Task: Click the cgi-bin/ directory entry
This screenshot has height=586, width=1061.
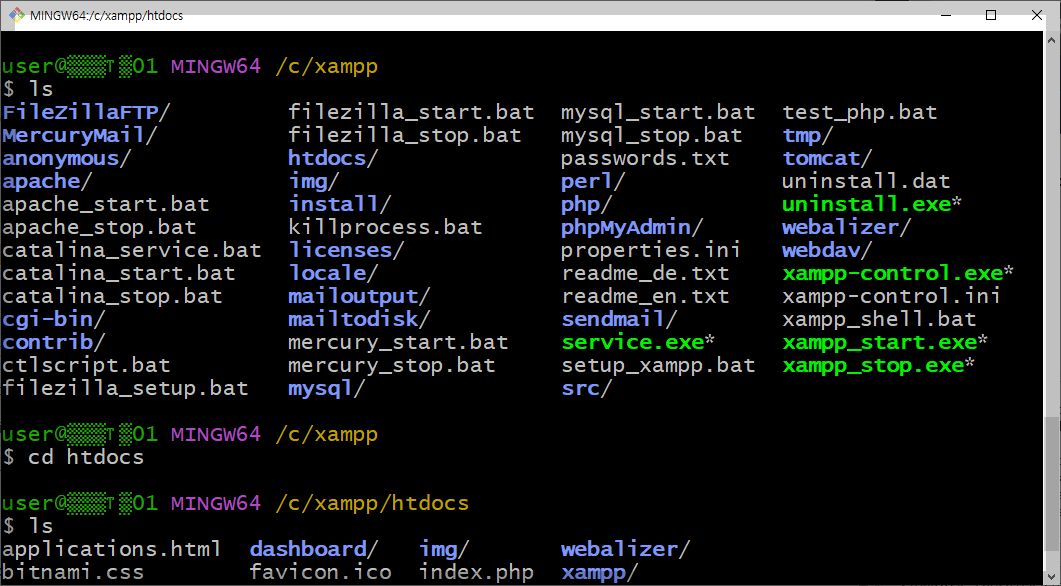Action: coord(53,319)
